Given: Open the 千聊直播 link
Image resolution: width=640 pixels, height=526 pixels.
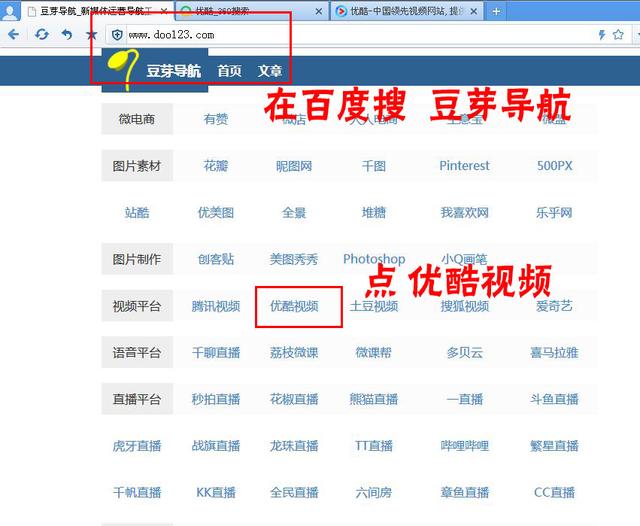Looking at the screenshot, I should pos(216,353).
